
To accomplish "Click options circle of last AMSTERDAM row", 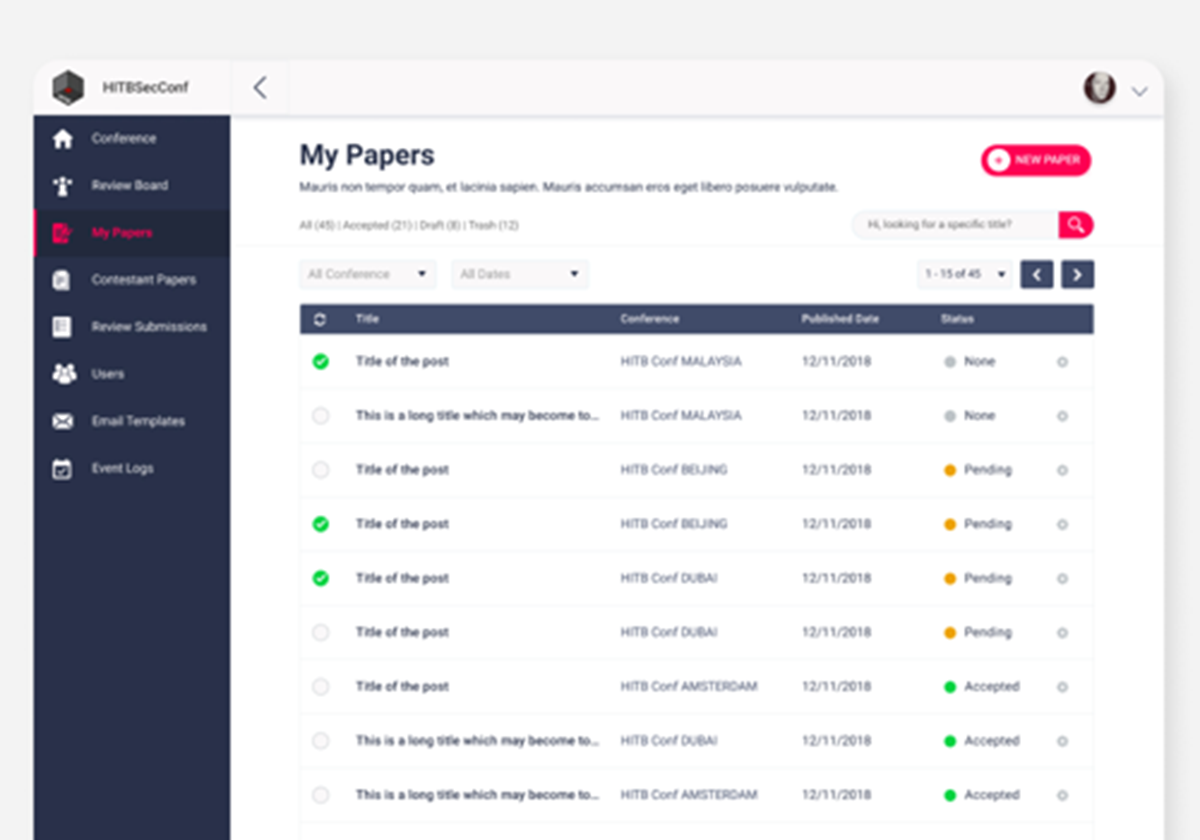I will click(1062, 795).
